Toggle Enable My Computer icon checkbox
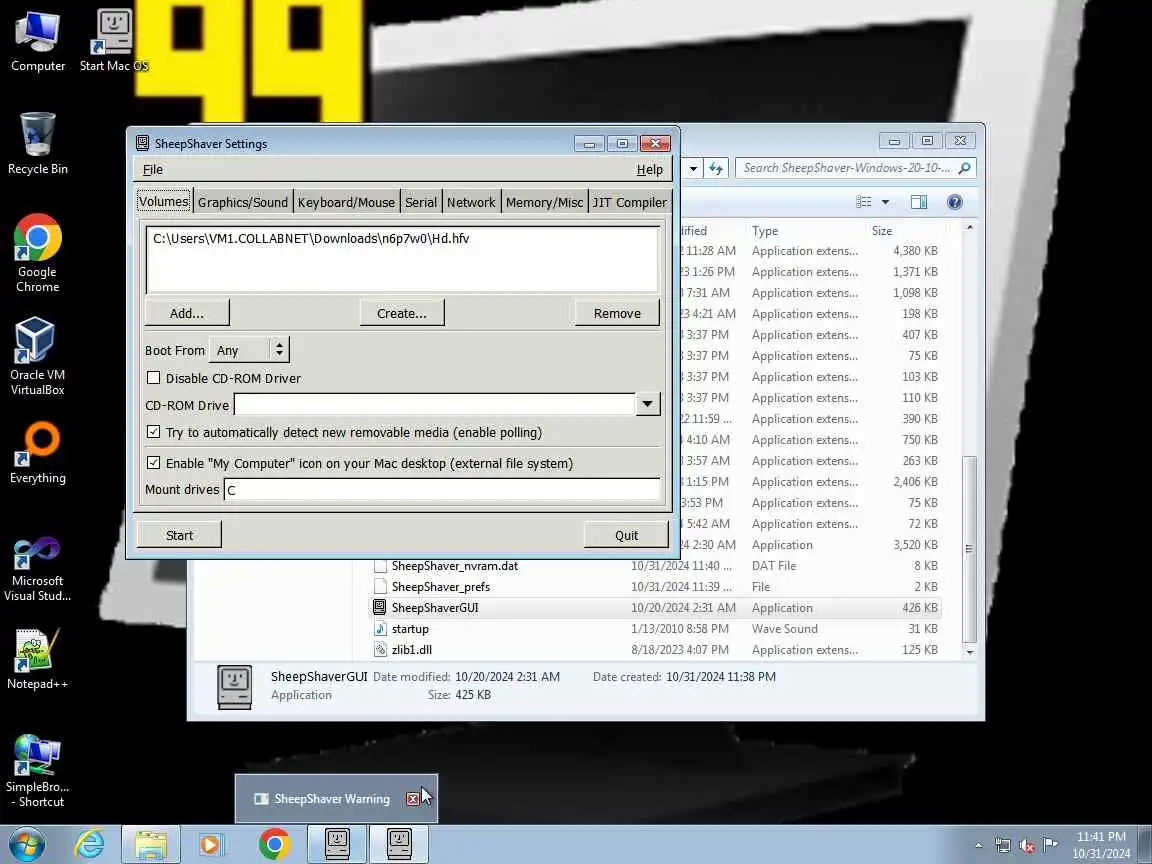The height and width of the screenshot is (864, 1152). [154, 463]
